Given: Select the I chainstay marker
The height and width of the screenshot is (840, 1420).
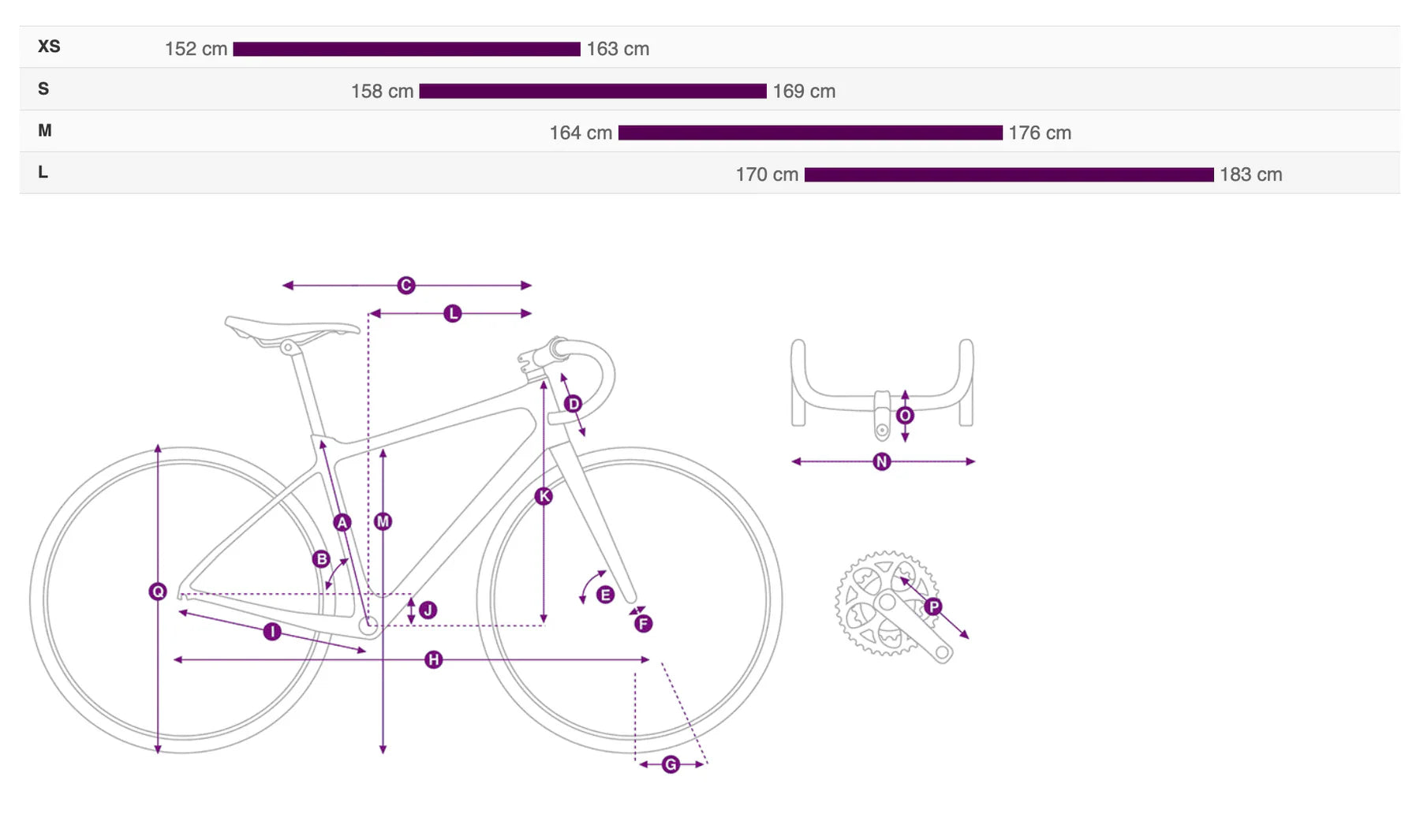Looking at the screenshot, I should [272, 631].
